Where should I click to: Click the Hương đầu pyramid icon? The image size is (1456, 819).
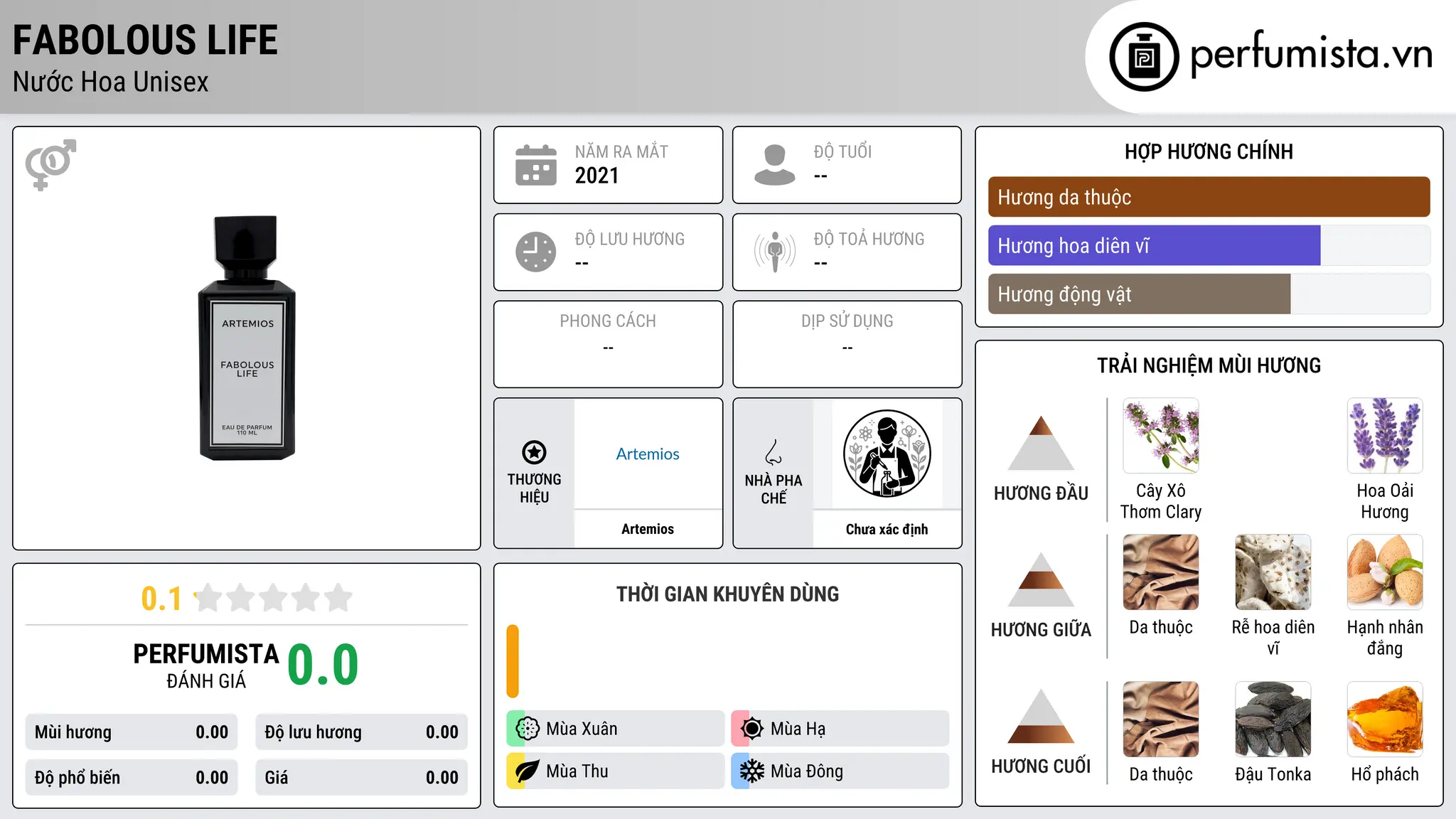[x=1041, y=443]
